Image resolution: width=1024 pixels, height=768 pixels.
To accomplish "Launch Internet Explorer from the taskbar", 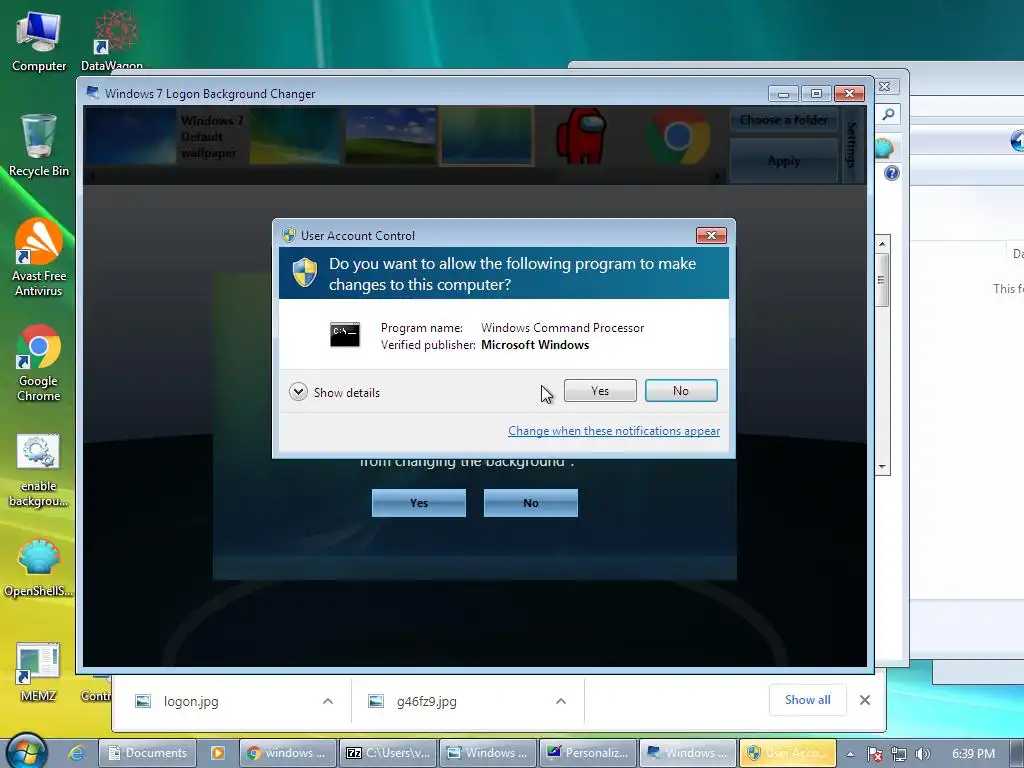I will pos(76,753).
